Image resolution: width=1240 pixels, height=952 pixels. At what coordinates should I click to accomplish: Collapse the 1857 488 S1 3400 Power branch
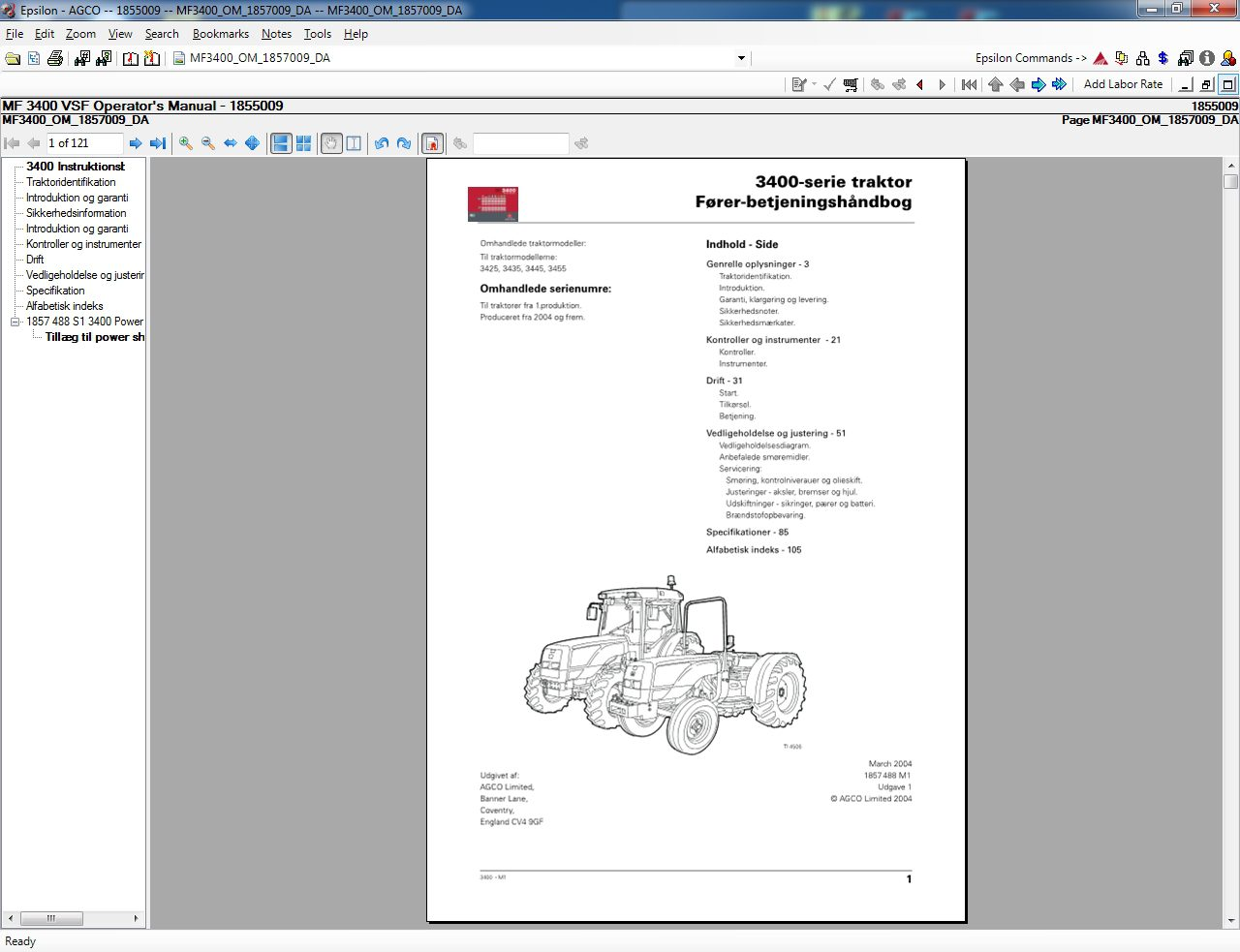(13, 321)
